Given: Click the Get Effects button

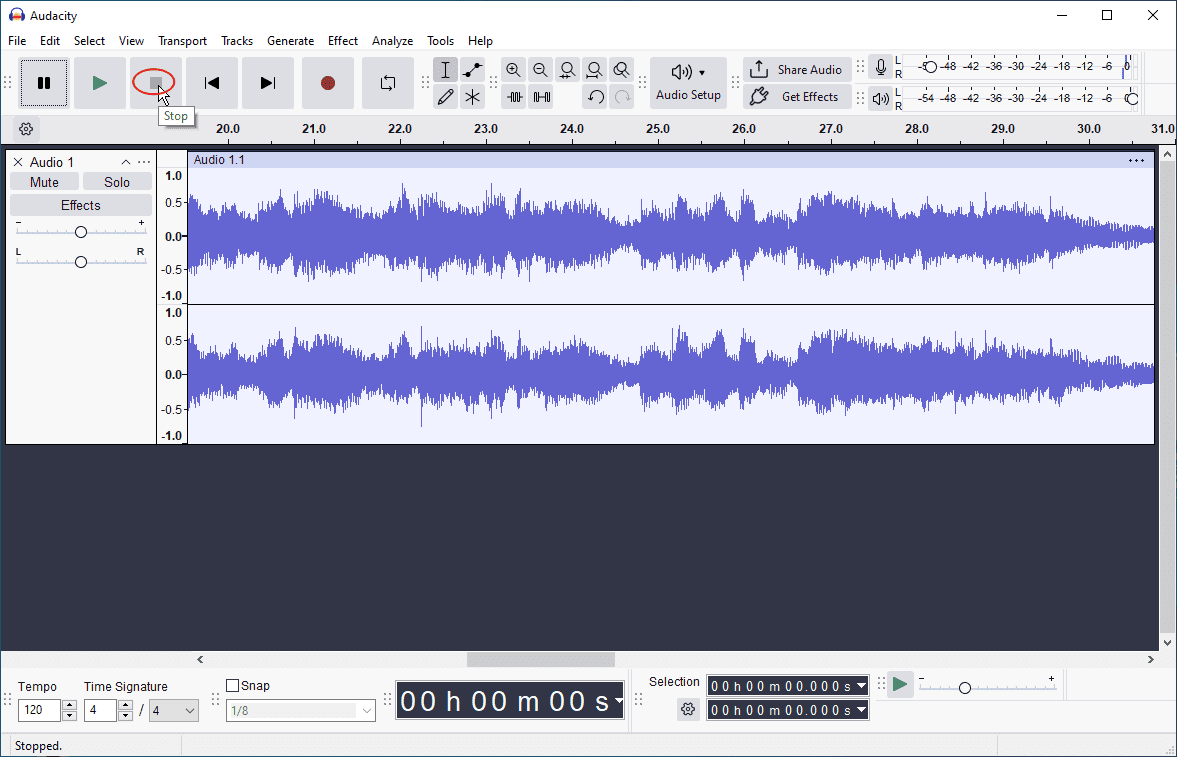Looking at the screenshot, I should click(x=797, y=97).
